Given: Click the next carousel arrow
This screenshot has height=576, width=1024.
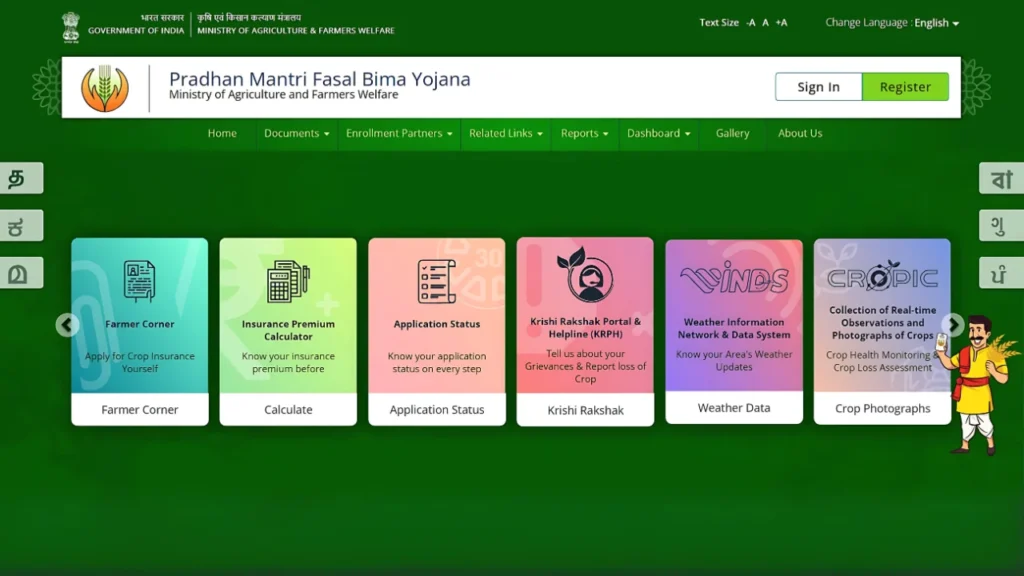Looking at the screenshot, I should click(x=953, y=324).
